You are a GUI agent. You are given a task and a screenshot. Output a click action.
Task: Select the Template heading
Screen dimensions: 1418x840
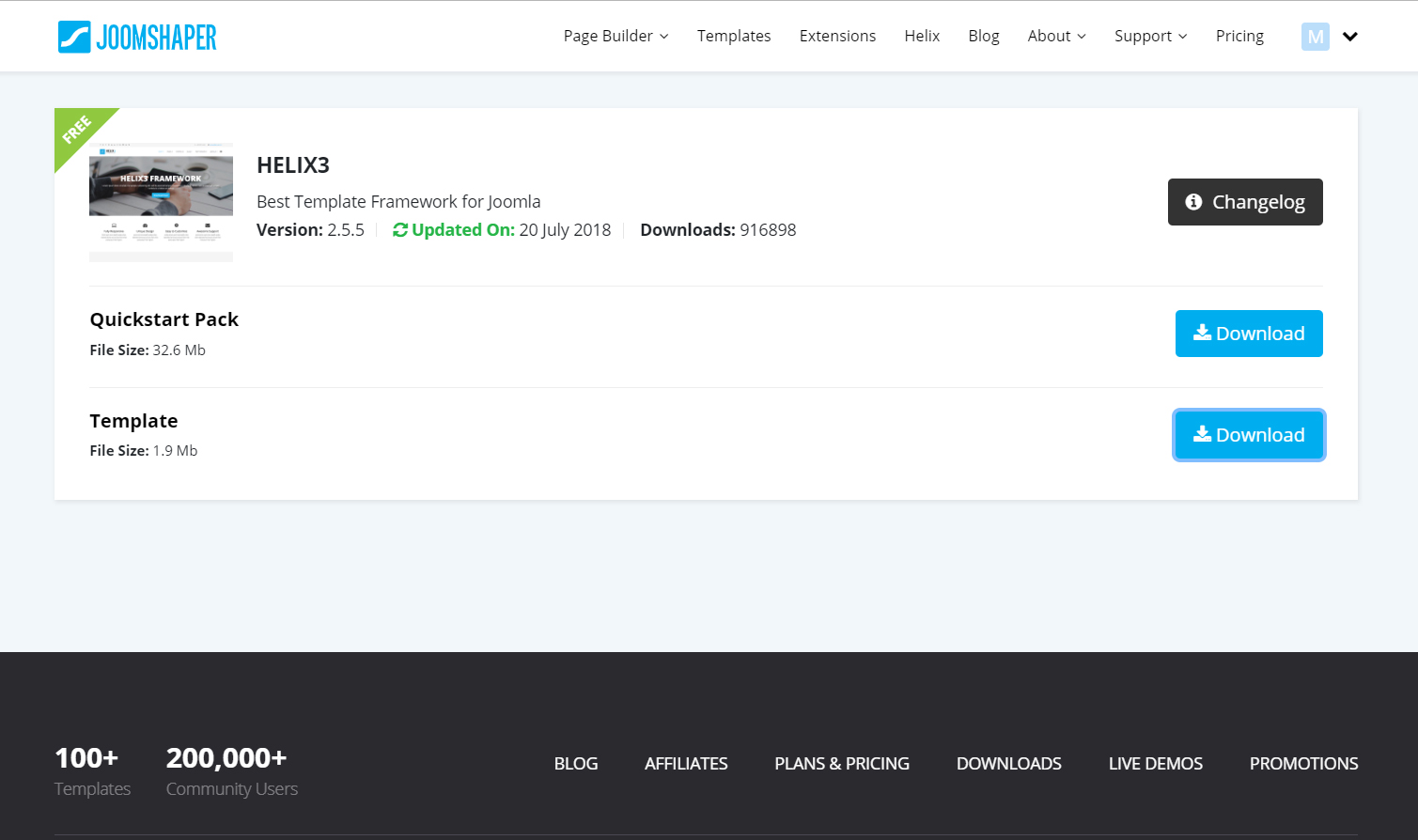click(133, 421)
